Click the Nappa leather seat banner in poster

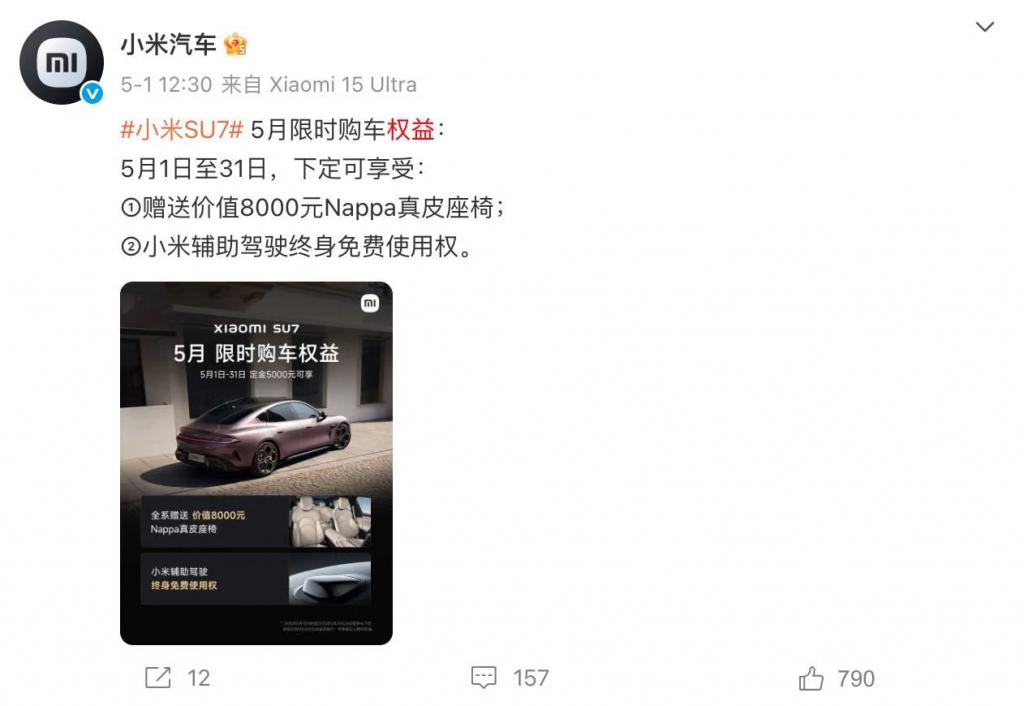(256, 521)
